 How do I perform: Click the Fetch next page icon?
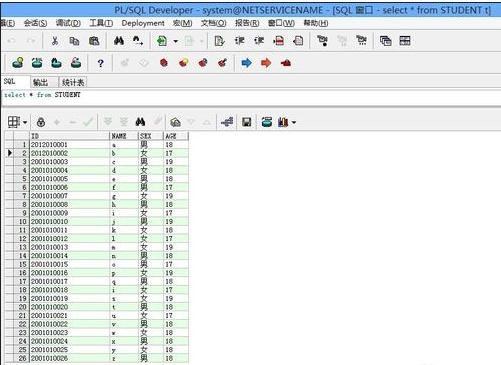[108, 122]
